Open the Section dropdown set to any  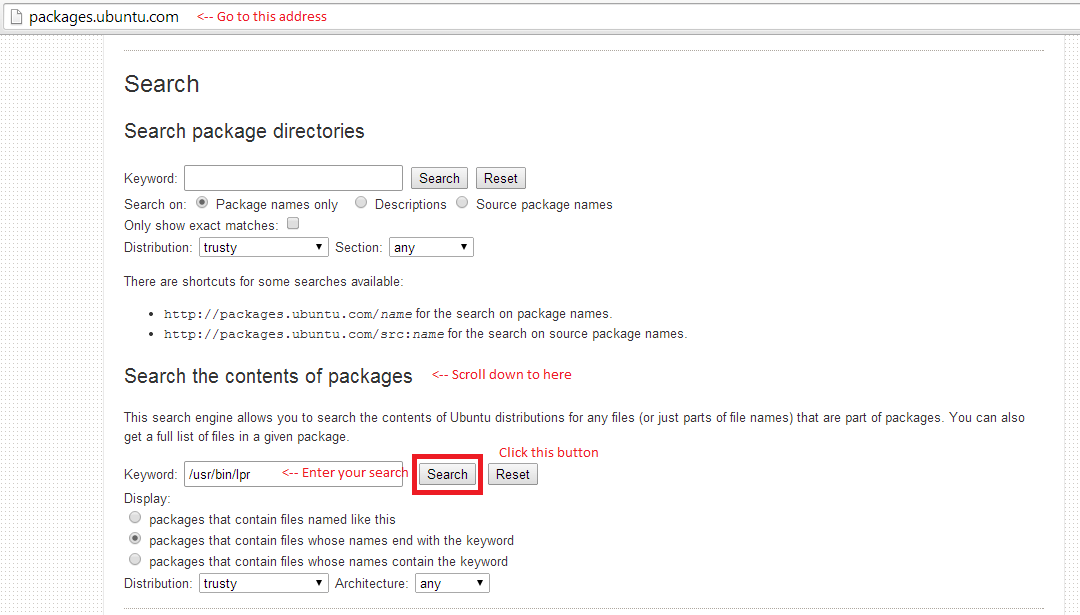431,247
